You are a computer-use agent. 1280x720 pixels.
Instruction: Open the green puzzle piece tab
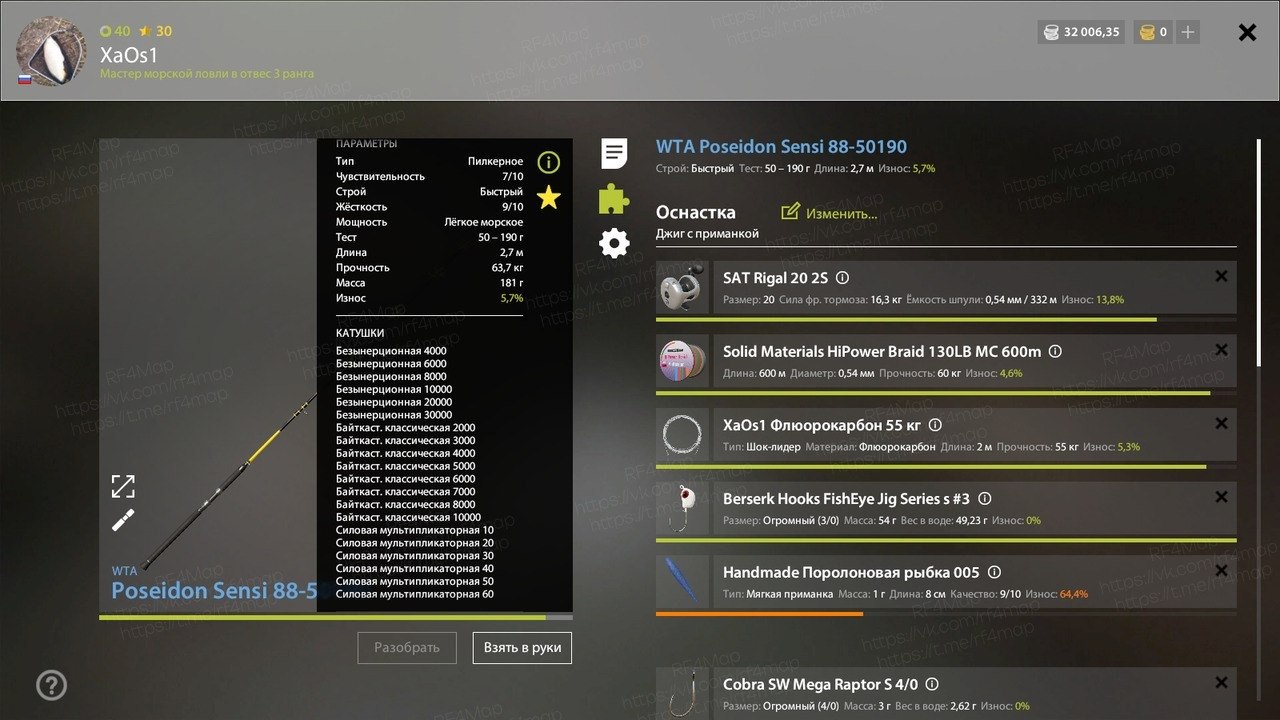tap(614, 199)
